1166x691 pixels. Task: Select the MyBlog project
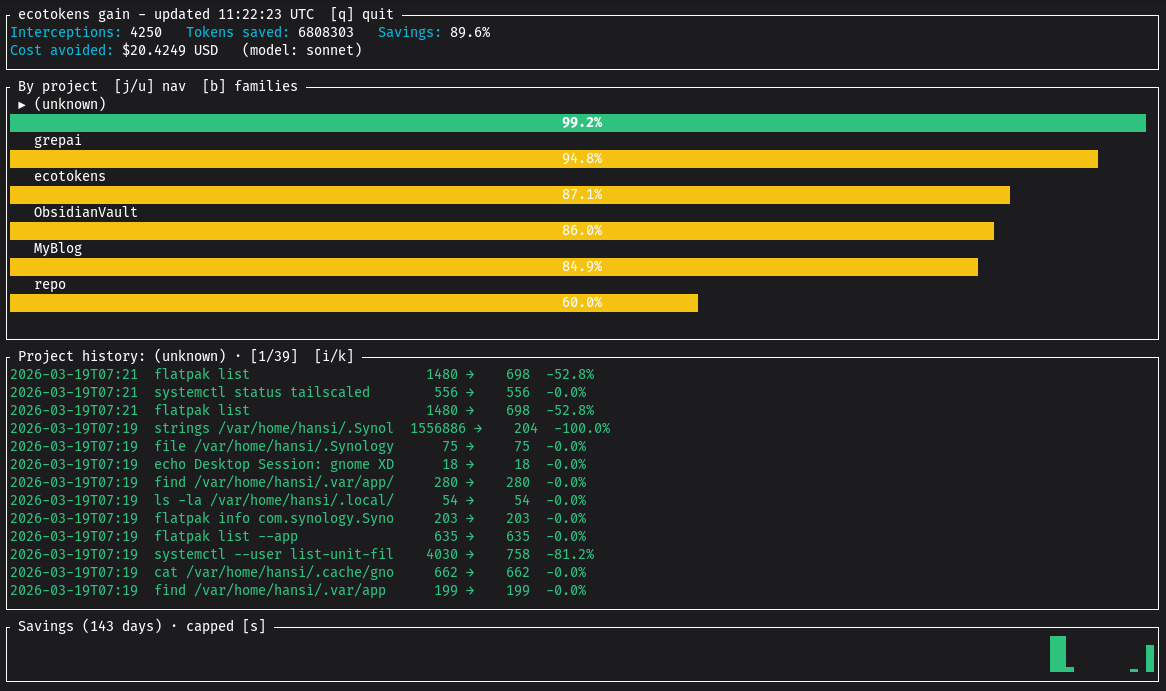58,248
